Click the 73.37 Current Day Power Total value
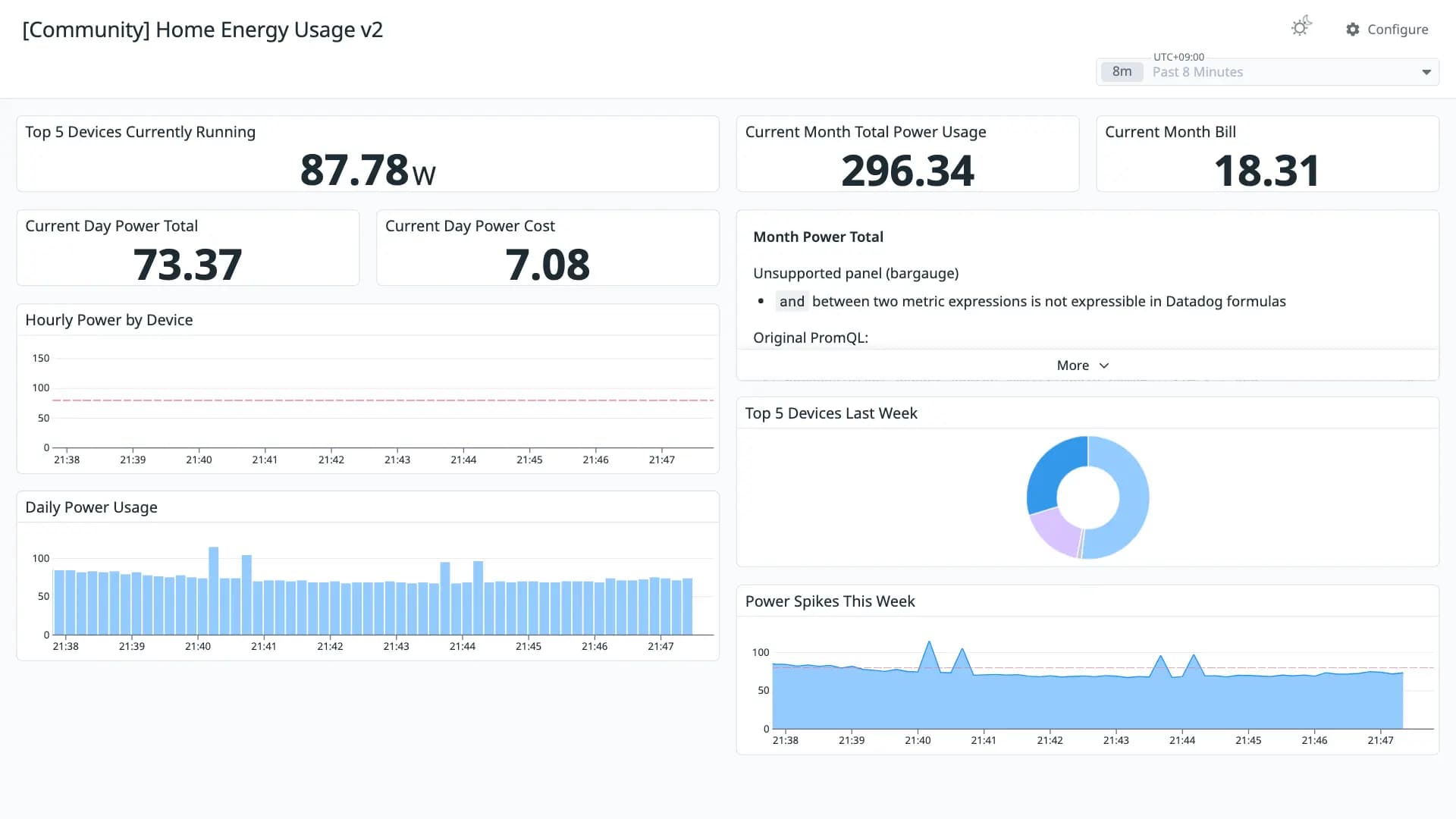Screen dimensions: 1456x819 (x=188, y=265)
